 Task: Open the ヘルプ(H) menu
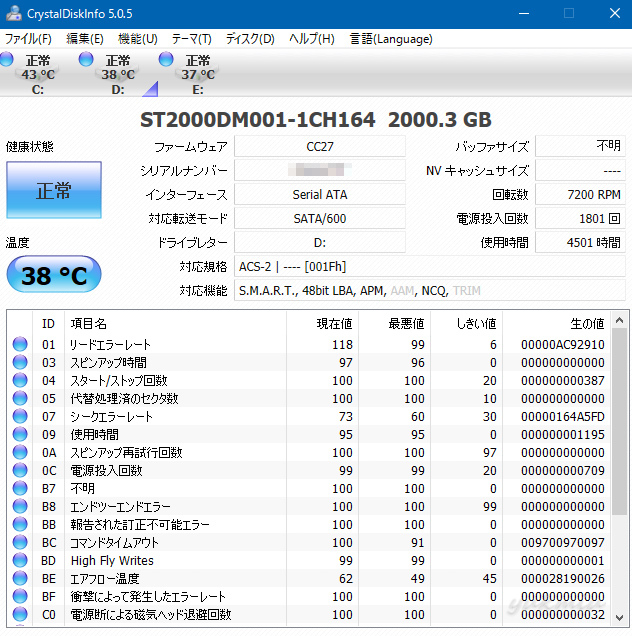click(312, 39)
